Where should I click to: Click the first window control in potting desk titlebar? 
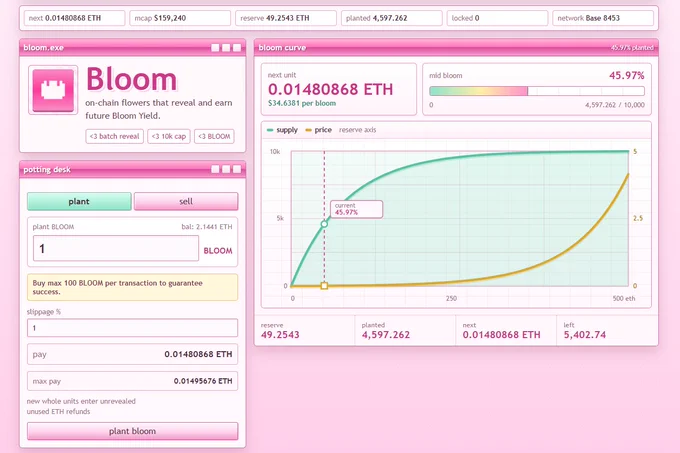pos(215,169)
